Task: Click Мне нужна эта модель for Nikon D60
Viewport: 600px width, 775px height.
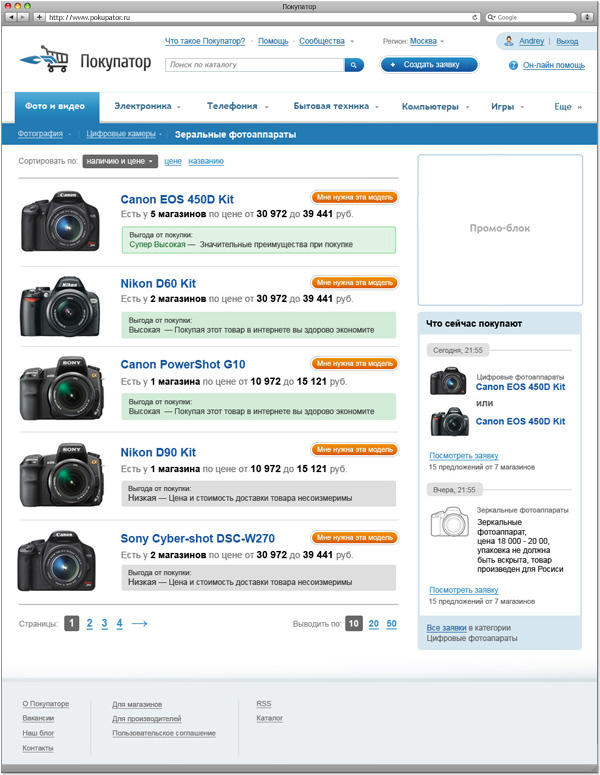Action: [354, 283]
